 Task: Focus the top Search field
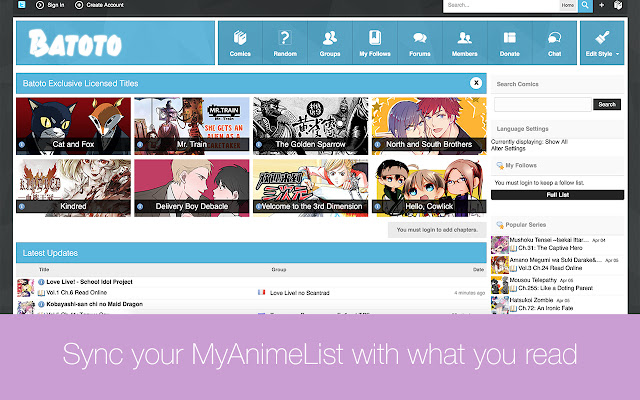click(501, 5)
